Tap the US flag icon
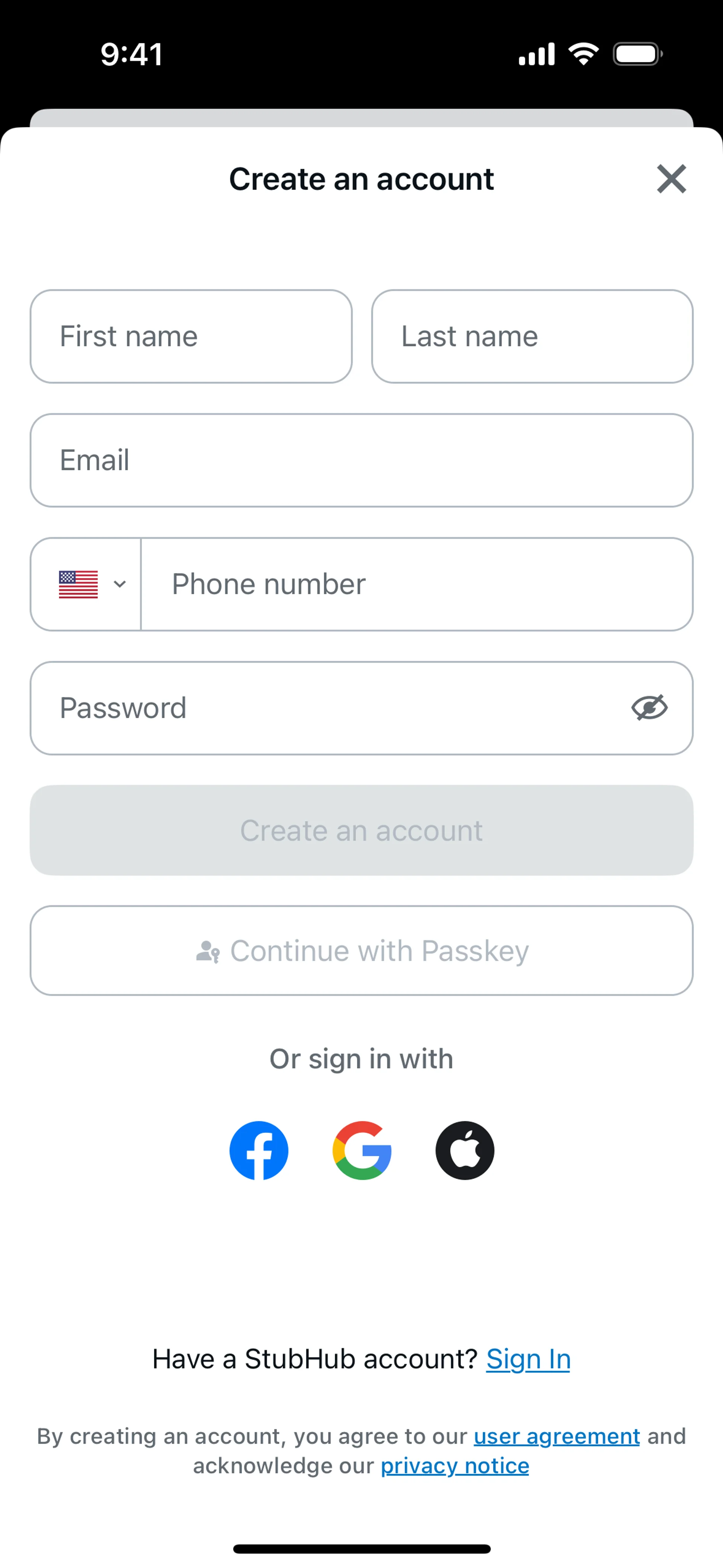Image resolution: width=723 pixels, height=1568 pixels. (x=78, y=584)
